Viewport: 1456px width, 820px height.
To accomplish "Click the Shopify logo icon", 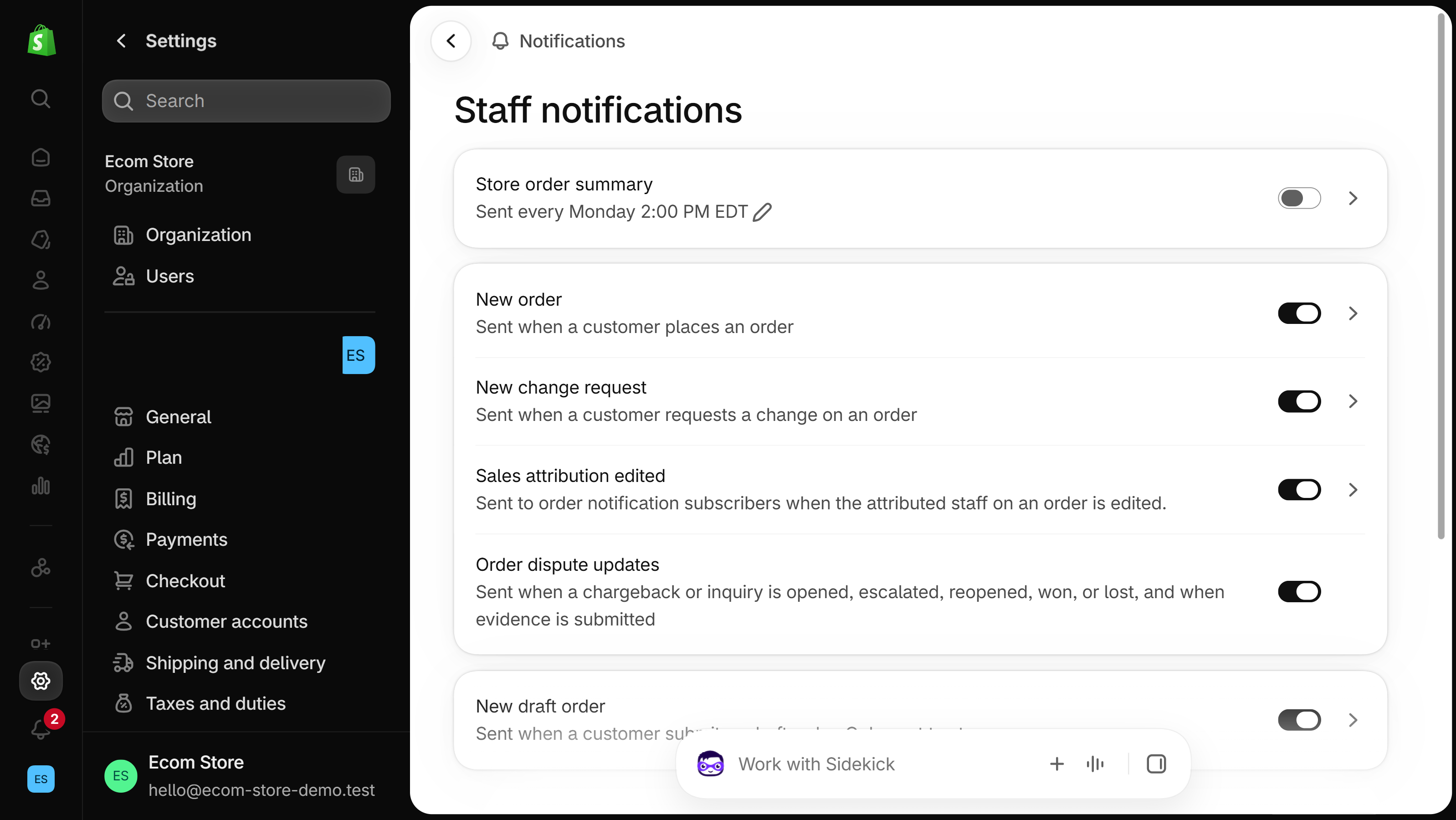I will coord(41,41).
